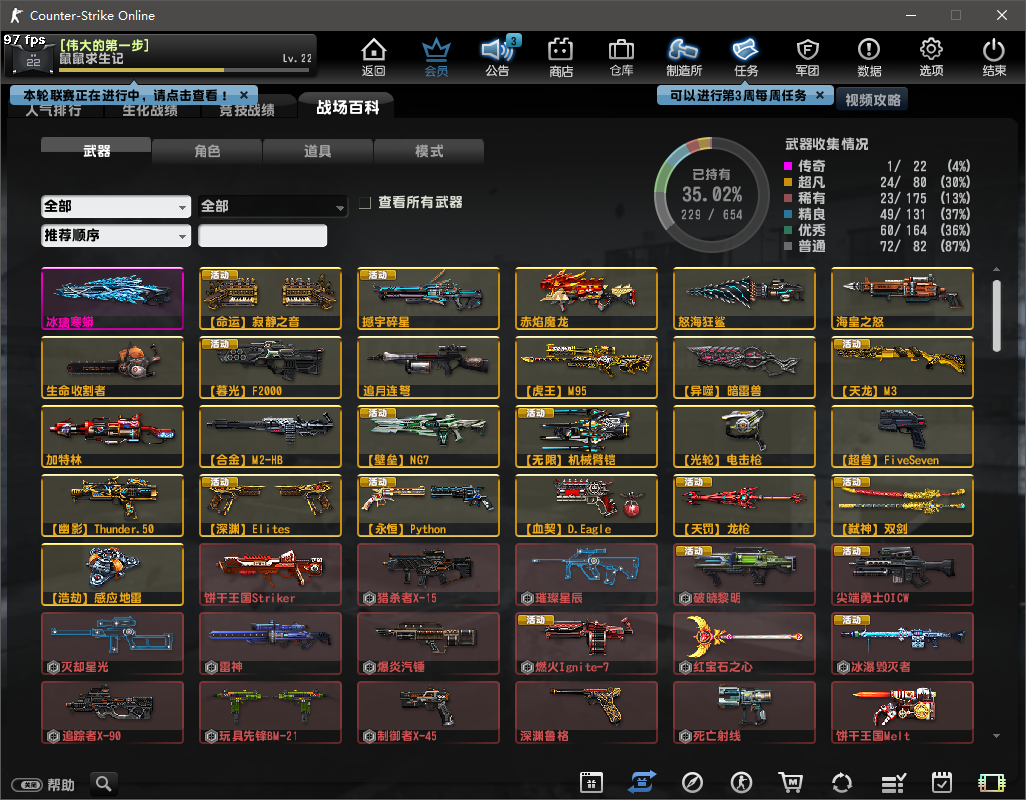Select the 【光轮】电击枪 weapon card
This screenshot has height=800, width=1026.
tap(745, 436)
